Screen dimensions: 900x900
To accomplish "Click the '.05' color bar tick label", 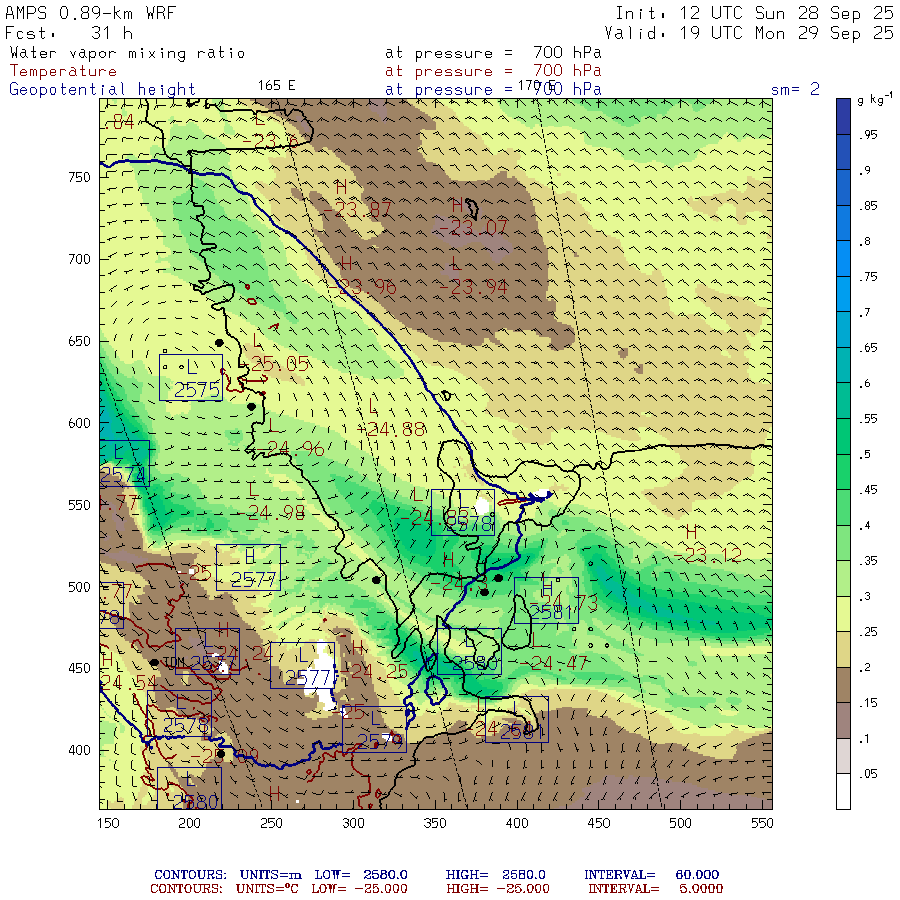I will coord(868,774).
